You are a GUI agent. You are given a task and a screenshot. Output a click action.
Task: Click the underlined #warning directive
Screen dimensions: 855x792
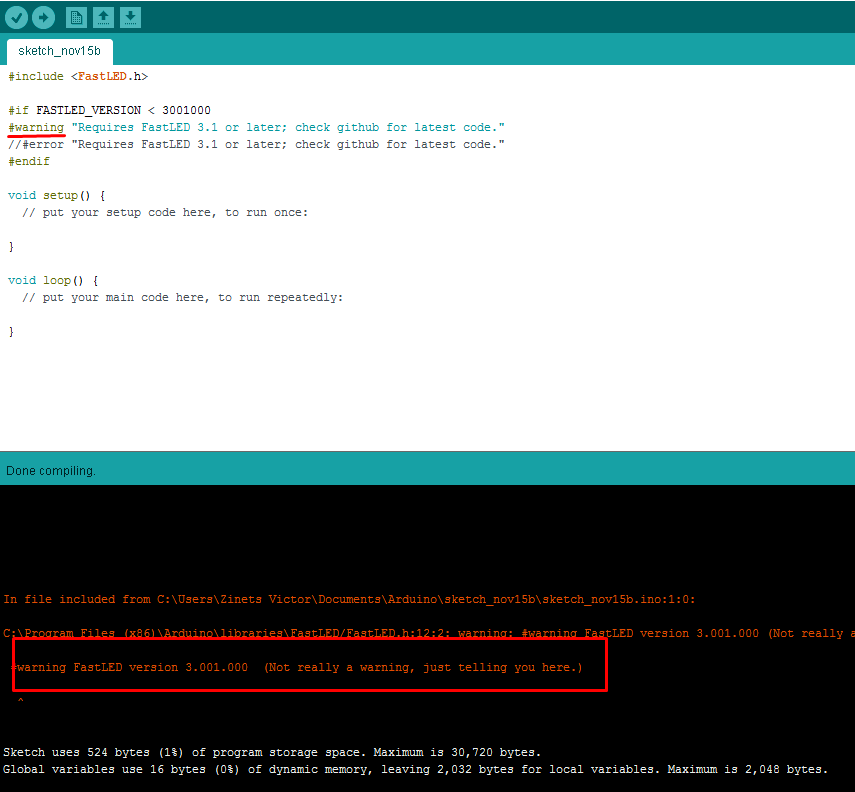click(36, 127)
